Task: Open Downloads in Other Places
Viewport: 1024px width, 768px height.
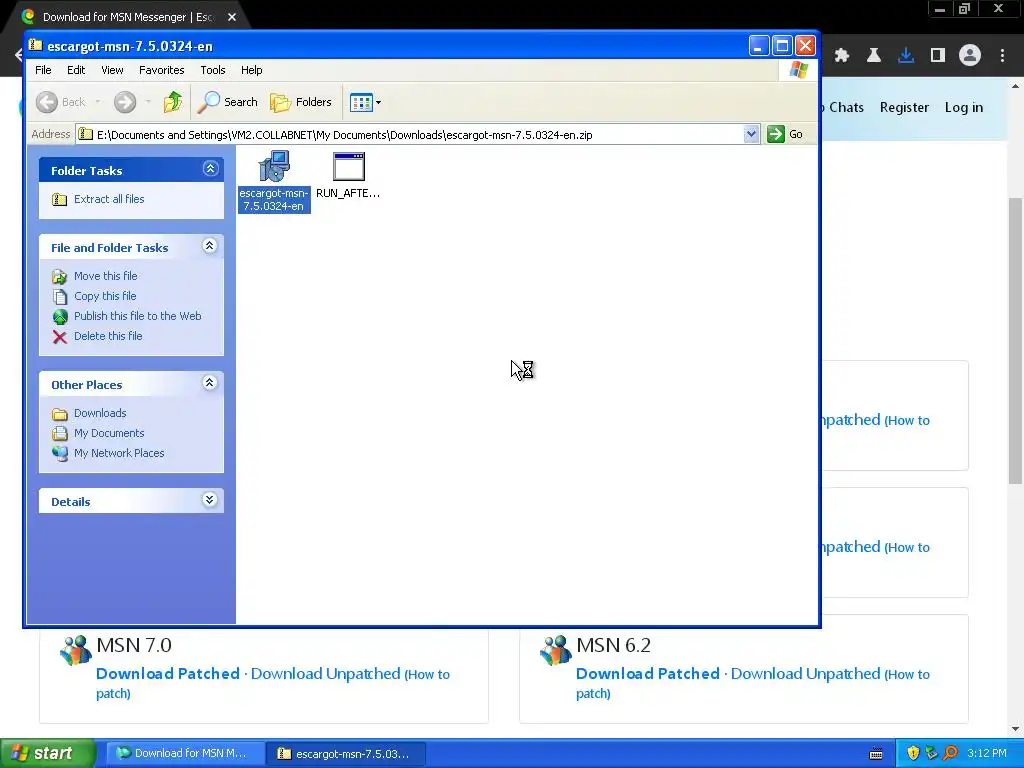Action: point(100,413)
